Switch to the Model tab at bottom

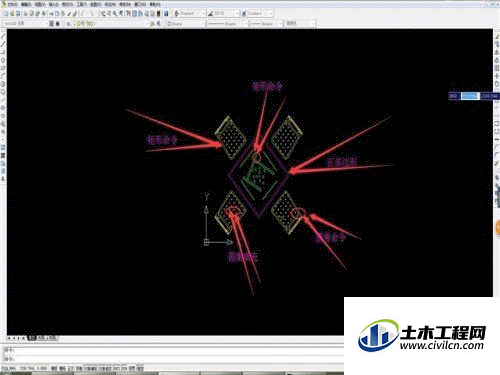32,338
